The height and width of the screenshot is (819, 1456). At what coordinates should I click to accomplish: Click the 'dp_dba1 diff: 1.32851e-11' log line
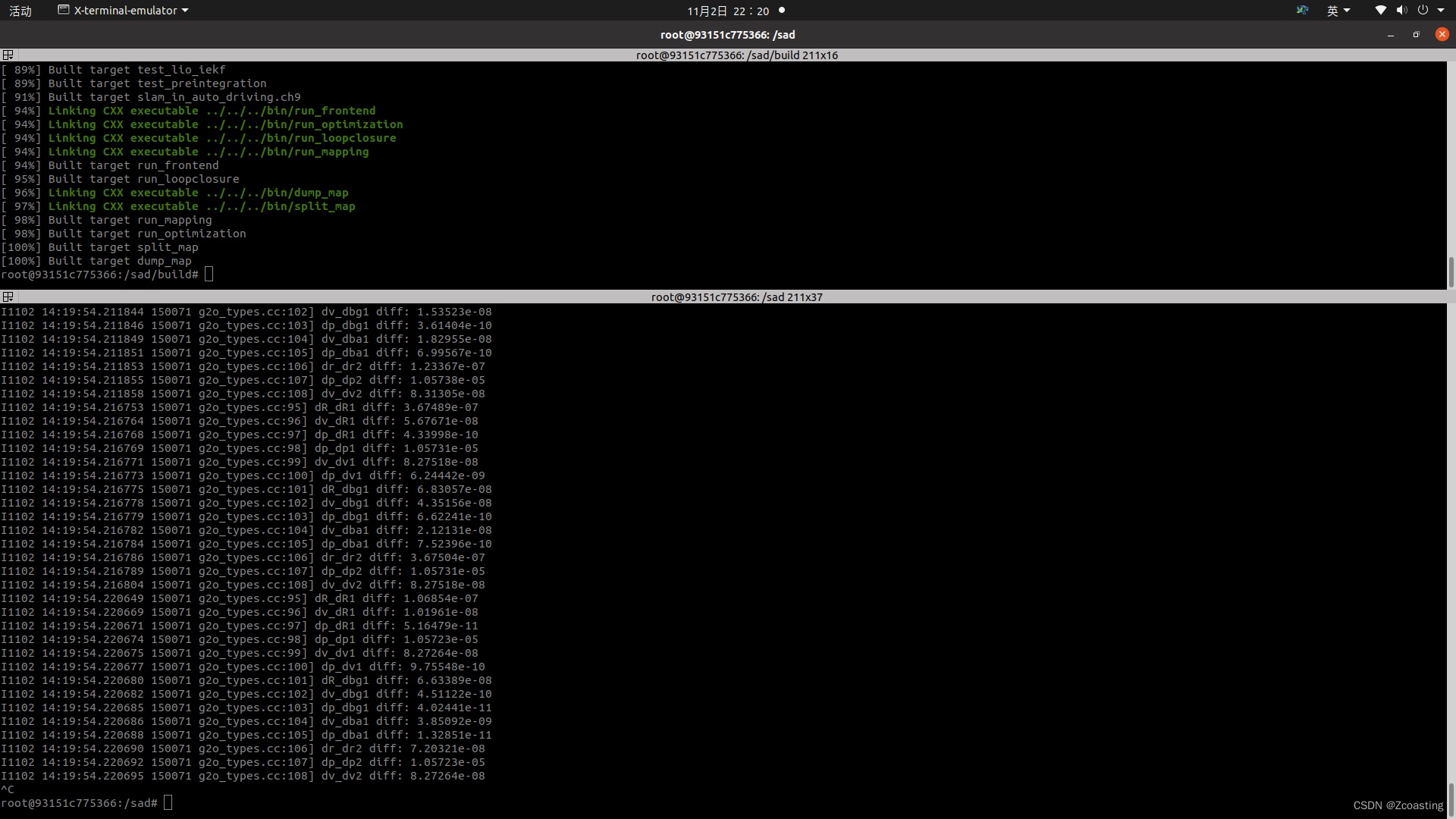click(x=246, y=735)
